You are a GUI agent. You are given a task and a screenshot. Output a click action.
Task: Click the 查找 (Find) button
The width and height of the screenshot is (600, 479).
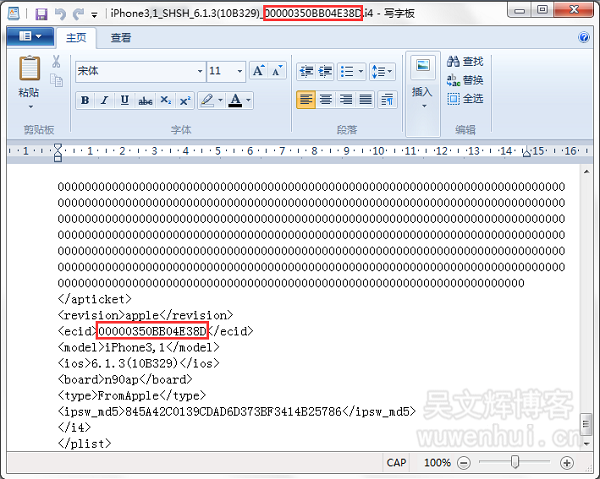465,62
